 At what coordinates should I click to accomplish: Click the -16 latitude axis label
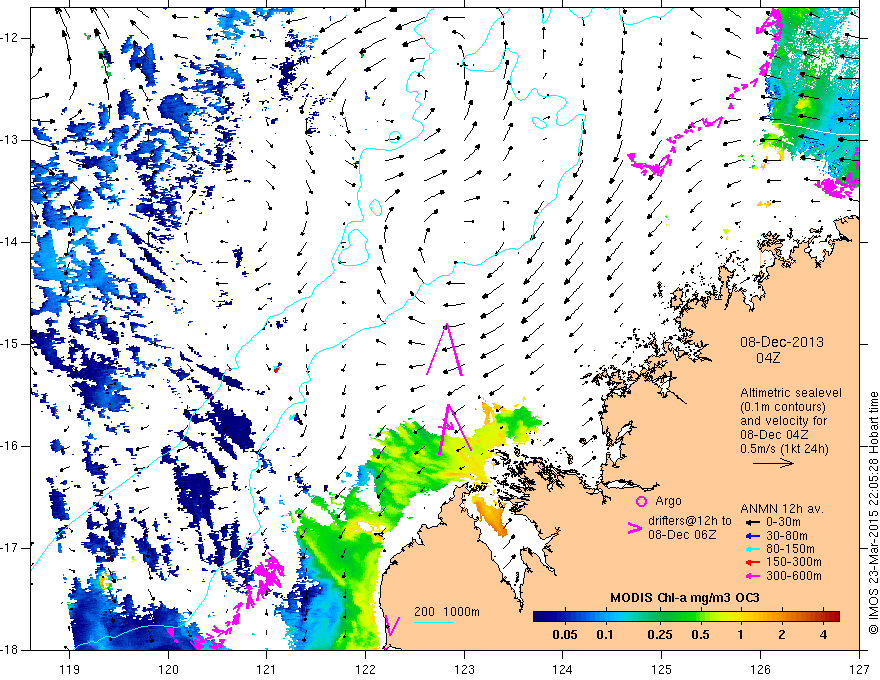click(11, 446)
